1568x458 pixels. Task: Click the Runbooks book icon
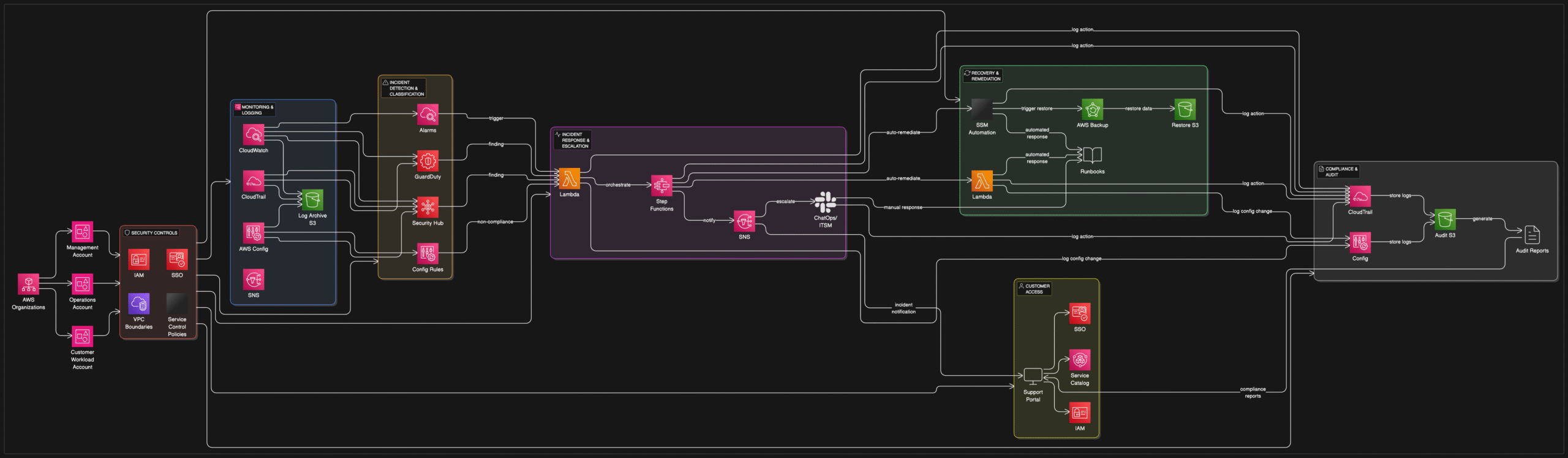click(1092, 155)
